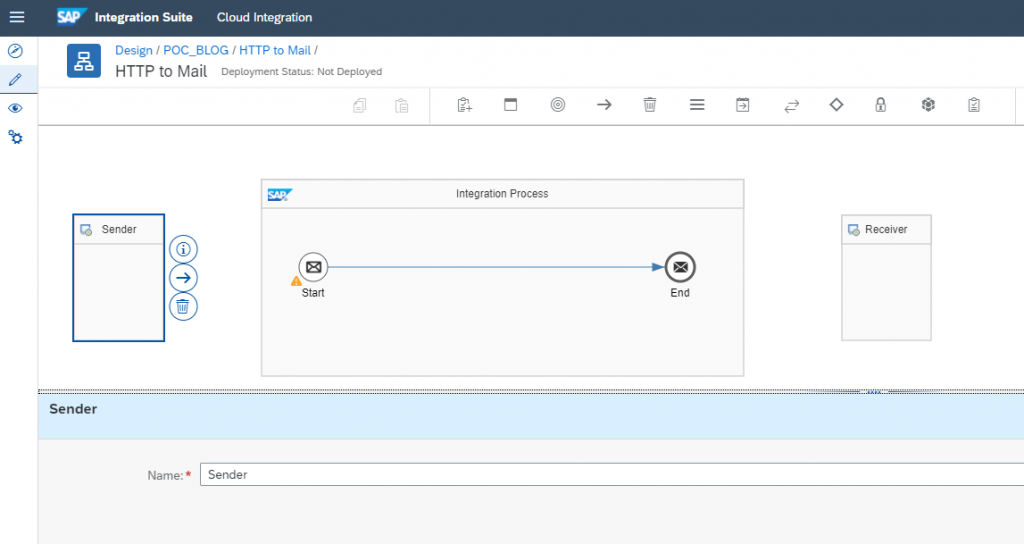The width and height of the screenshot is (1024, 544).
Task: Open the Monitor eye icon in sidebar
Action: click(15, 108)
